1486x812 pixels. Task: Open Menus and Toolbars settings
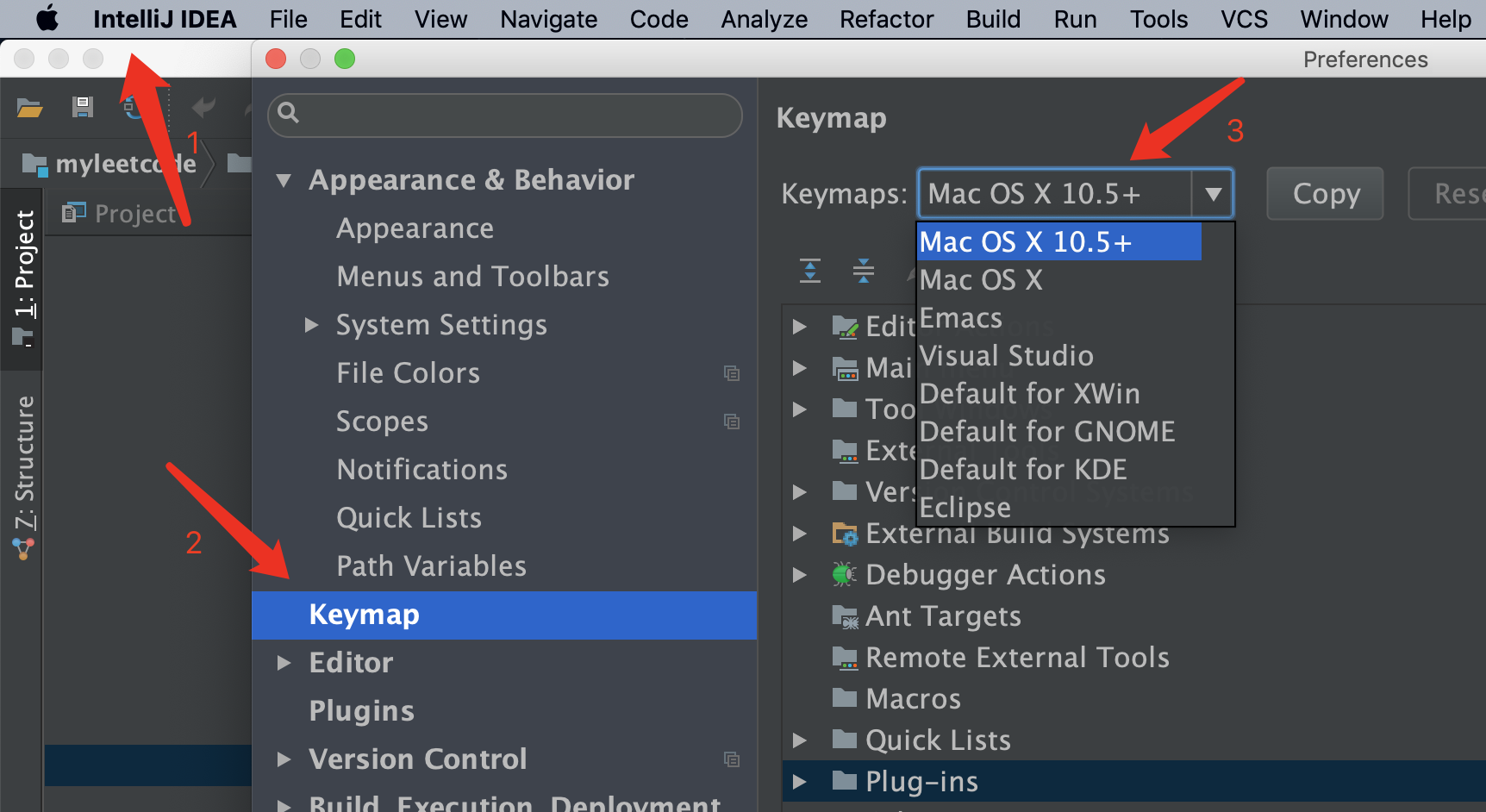coord(472,277)
